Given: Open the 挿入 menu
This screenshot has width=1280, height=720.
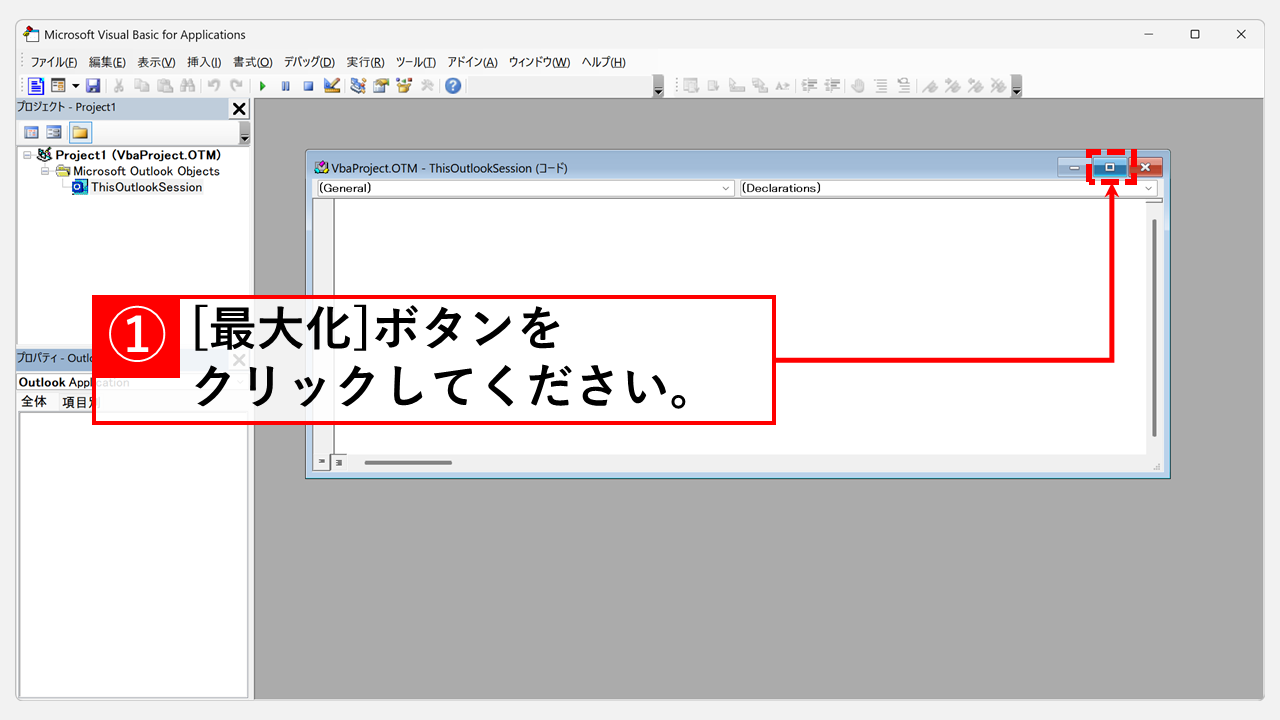Looking at the screenshot, I should click(x=203, y=61).
